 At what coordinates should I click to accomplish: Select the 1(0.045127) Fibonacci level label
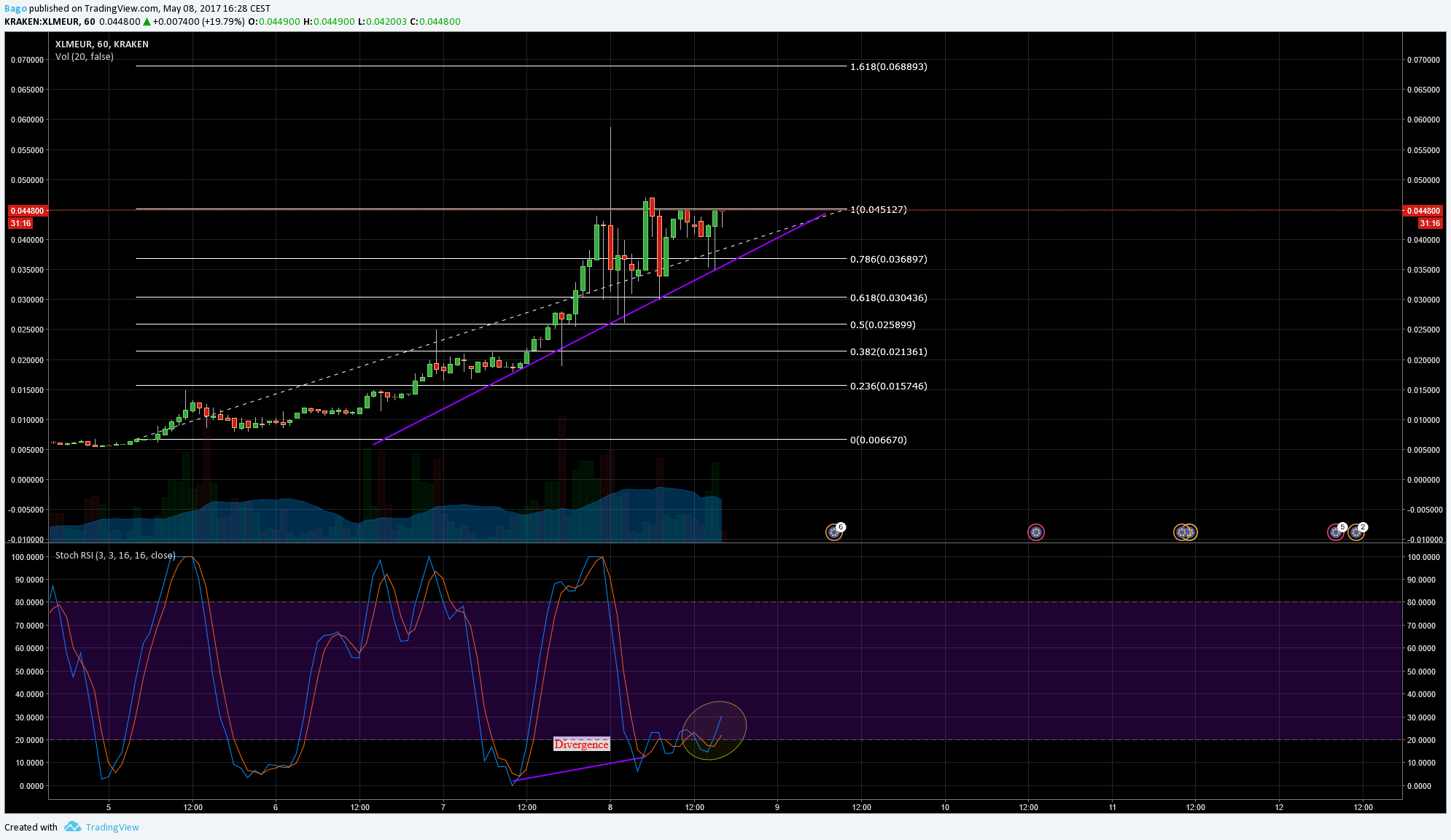tap(878, 209)
